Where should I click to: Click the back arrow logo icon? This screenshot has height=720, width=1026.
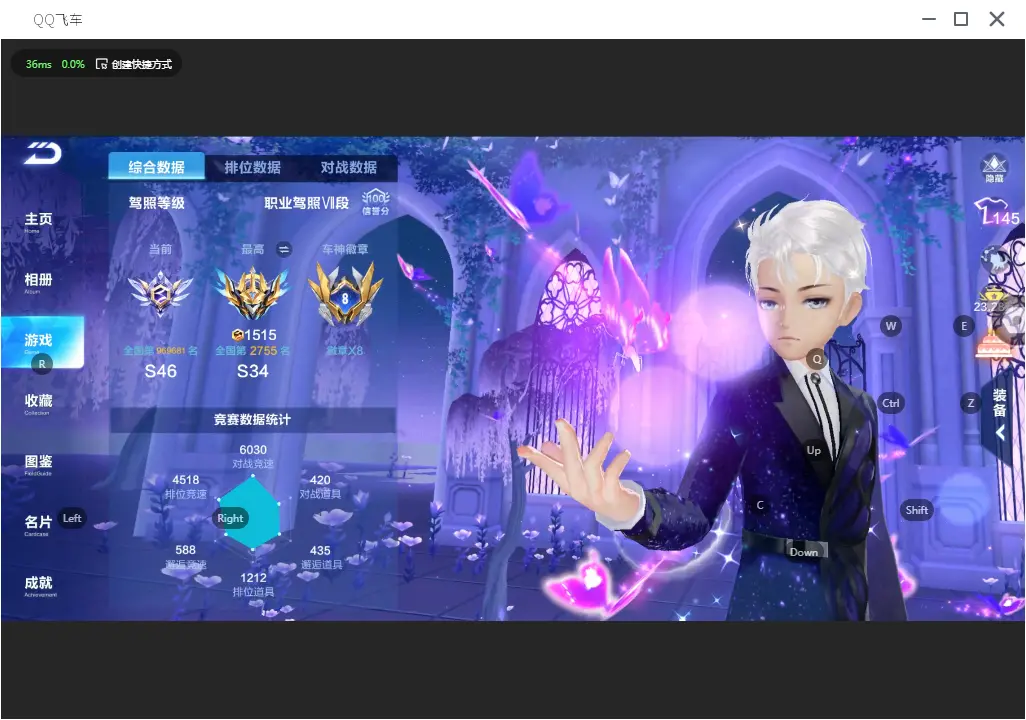click(x=43, y=153)
